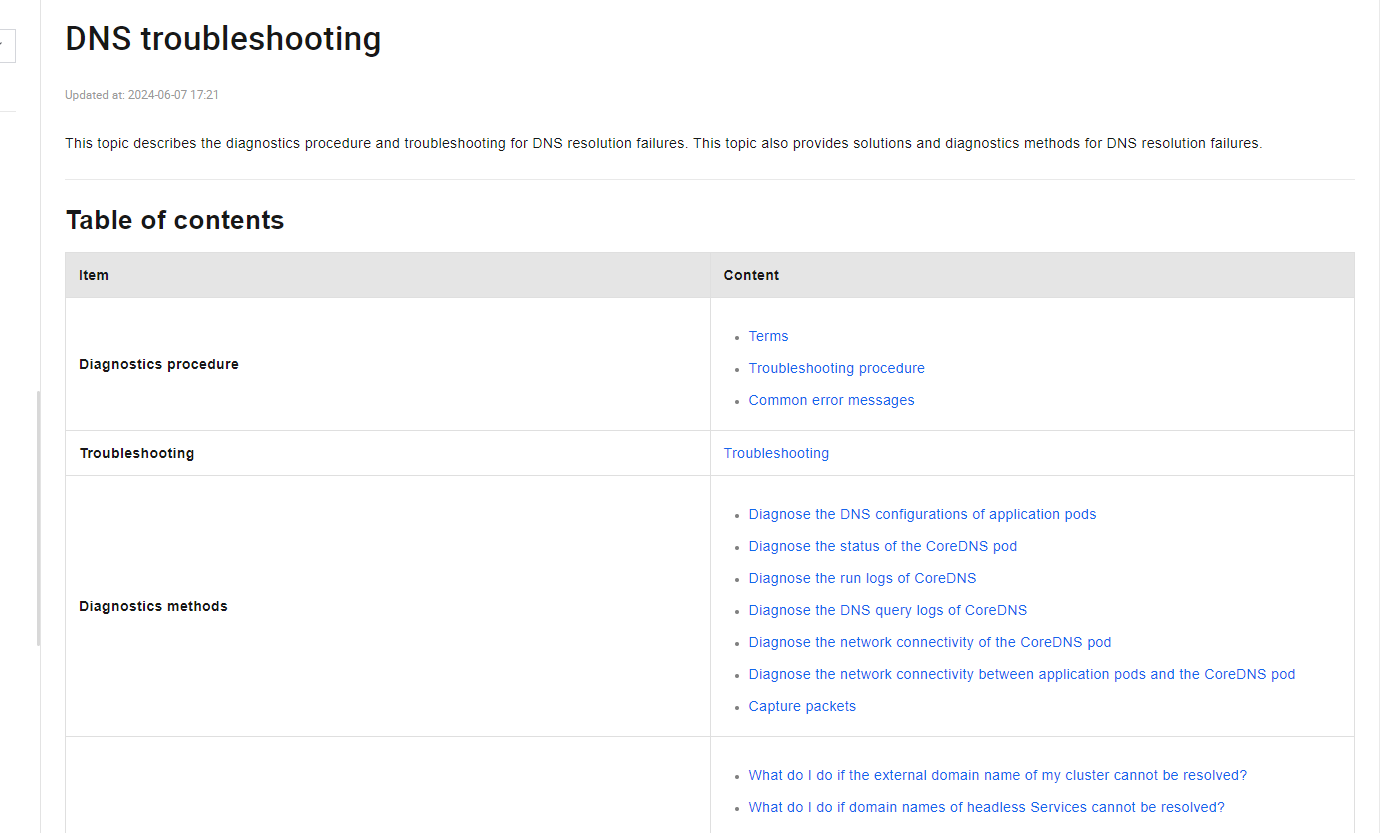Open Diagnose the run logs of CoreDNS
1399x833 pixels.
pos(862,578)
